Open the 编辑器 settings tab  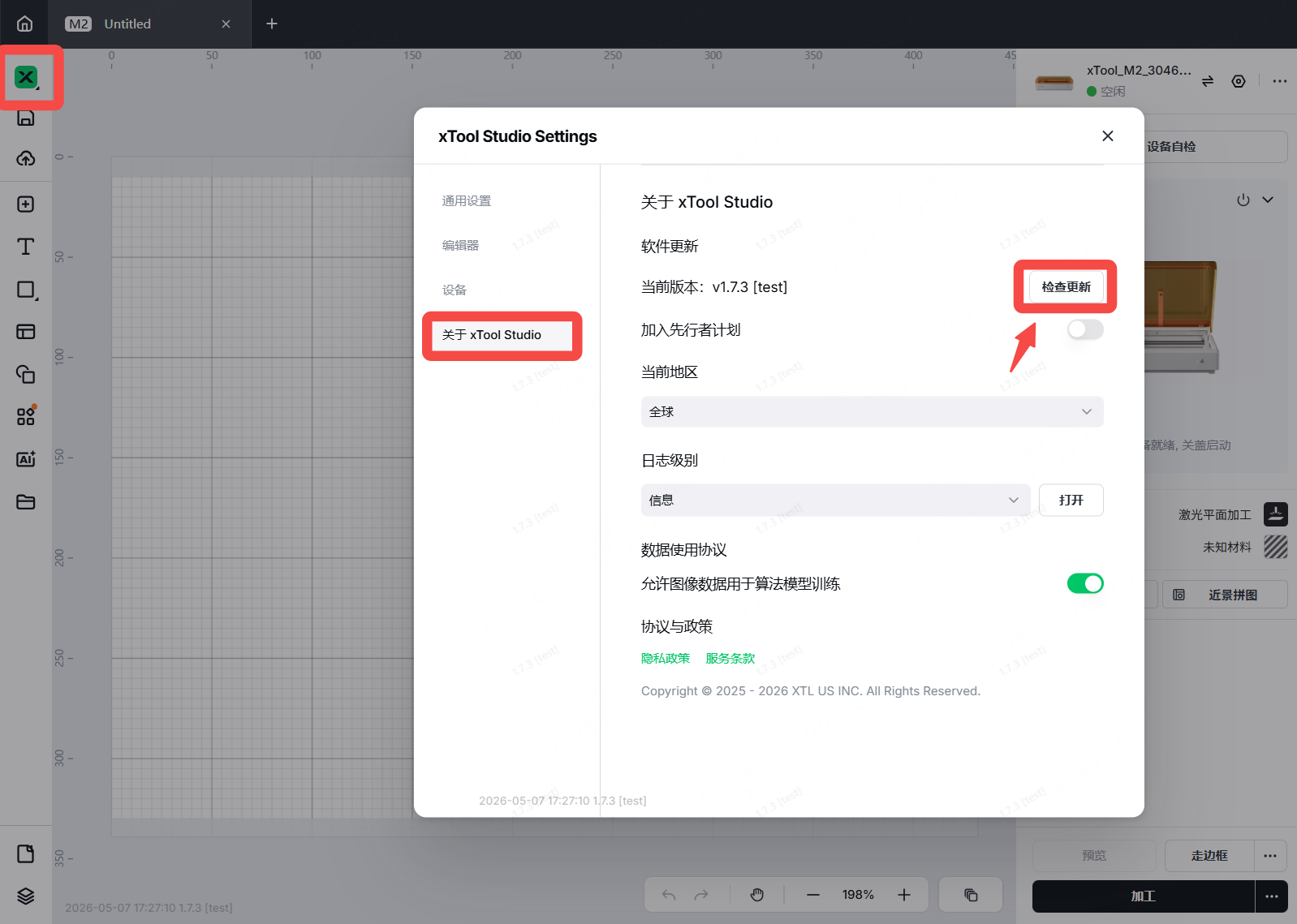pyautogui.click(x=460, y=246)
